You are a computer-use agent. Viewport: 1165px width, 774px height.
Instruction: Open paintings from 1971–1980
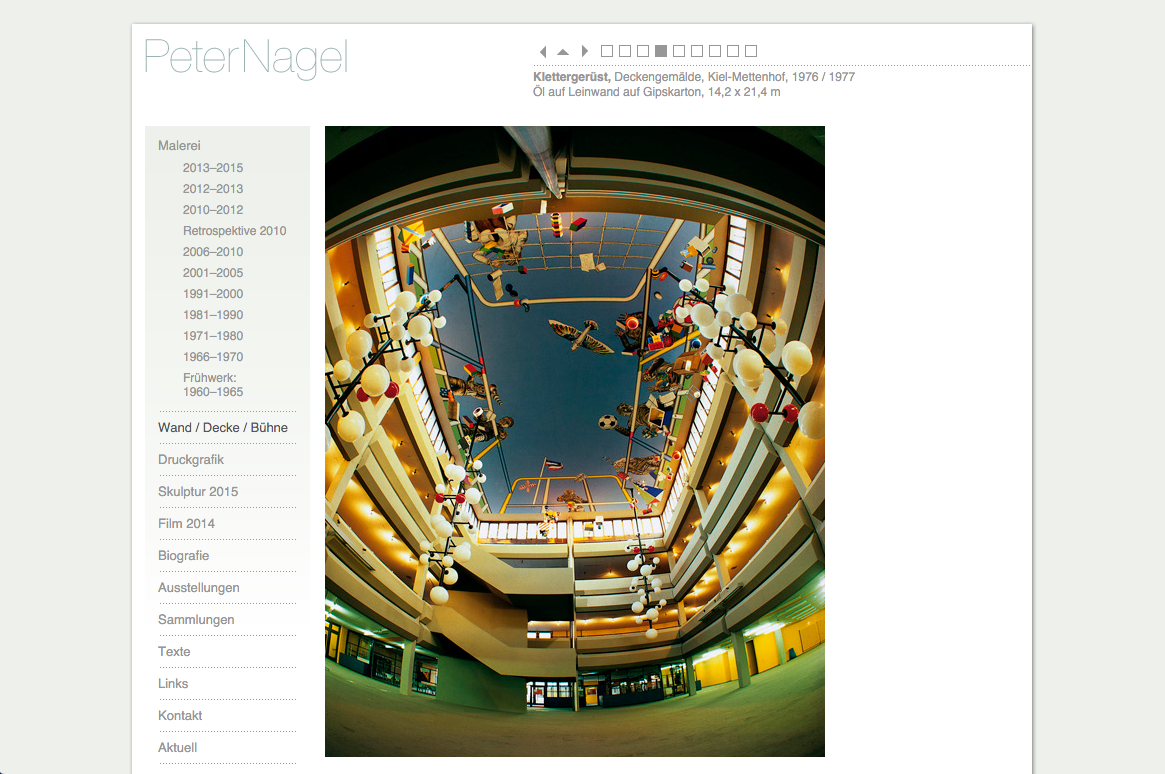[213, 336]
